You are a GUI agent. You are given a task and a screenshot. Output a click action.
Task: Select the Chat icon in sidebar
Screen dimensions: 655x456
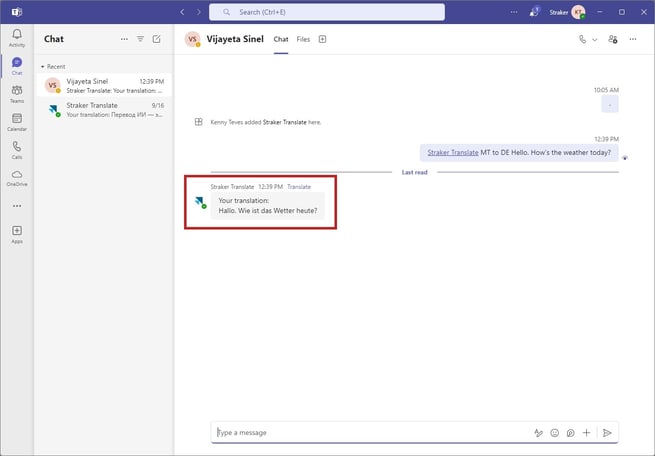coord(17,66)
